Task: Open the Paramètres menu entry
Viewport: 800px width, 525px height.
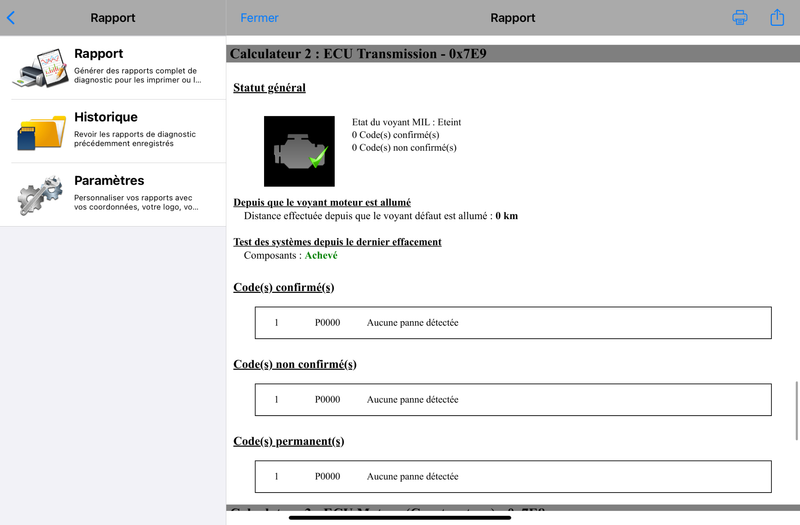Action: 113,195
